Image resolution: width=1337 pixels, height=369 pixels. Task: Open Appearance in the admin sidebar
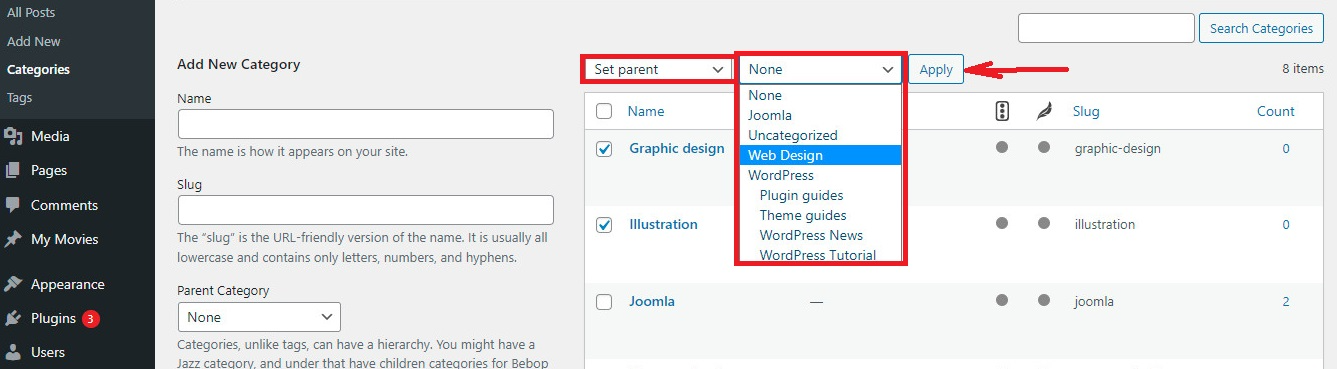point(67,284)
